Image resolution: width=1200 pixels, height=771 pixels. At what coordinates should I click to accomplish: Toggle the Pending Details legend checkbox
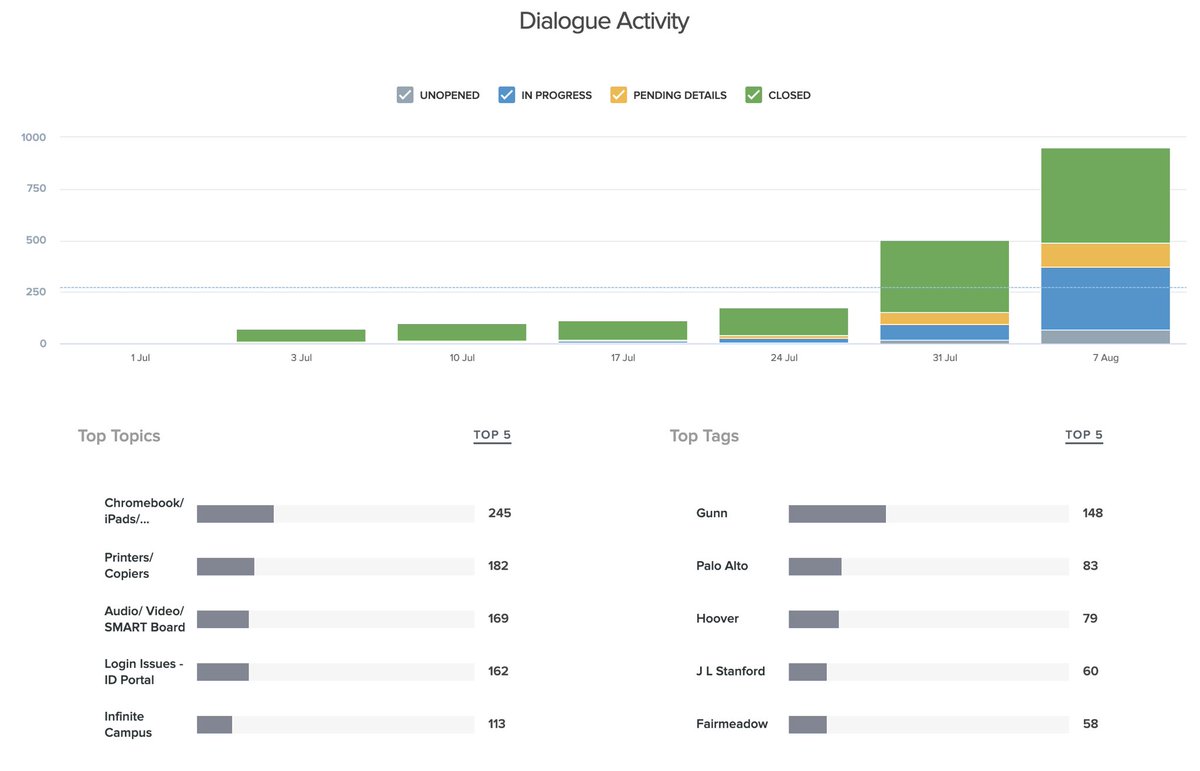pyautogui.click(x=618, y=95)
